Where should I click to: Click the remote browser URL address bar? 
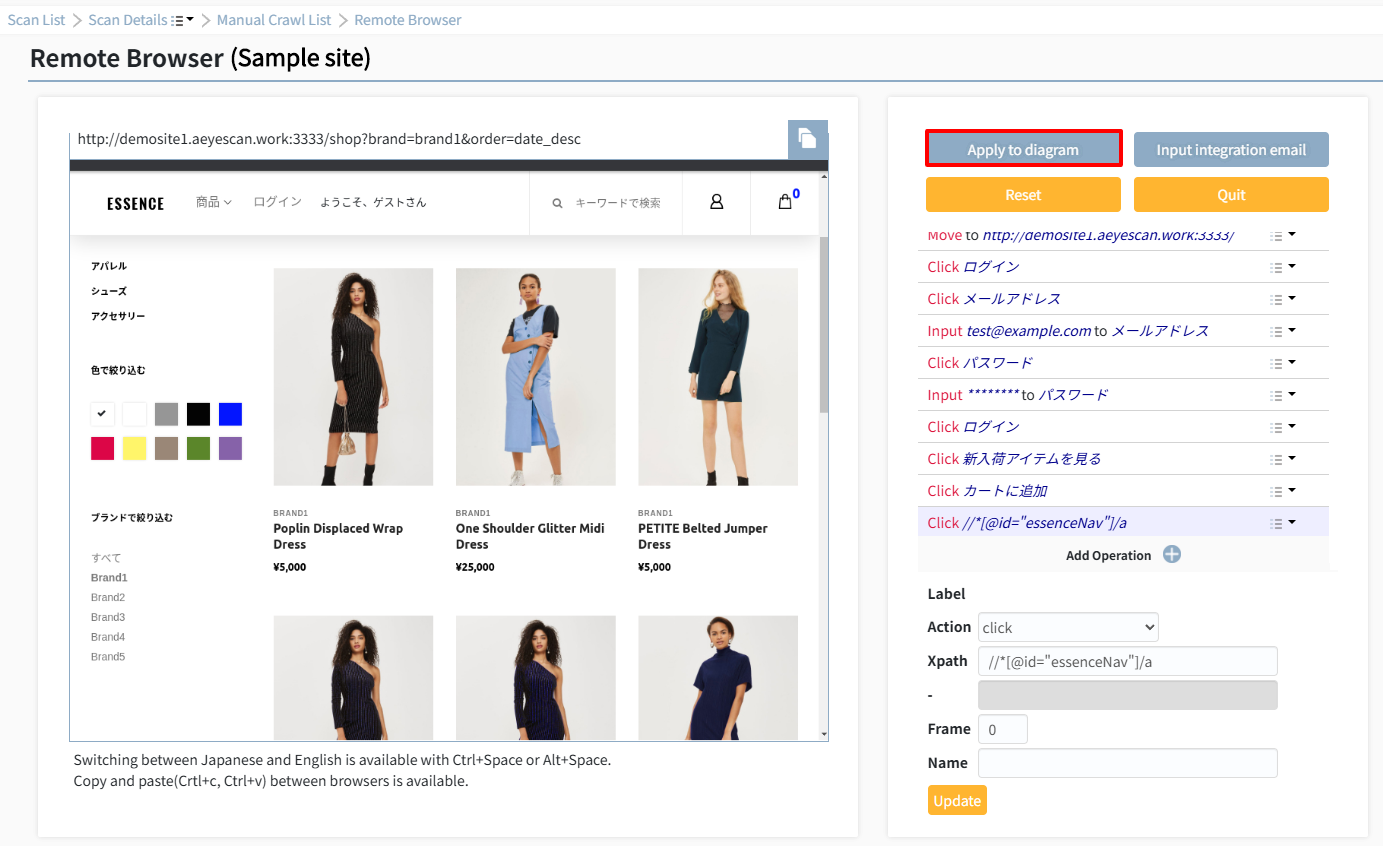429,139
